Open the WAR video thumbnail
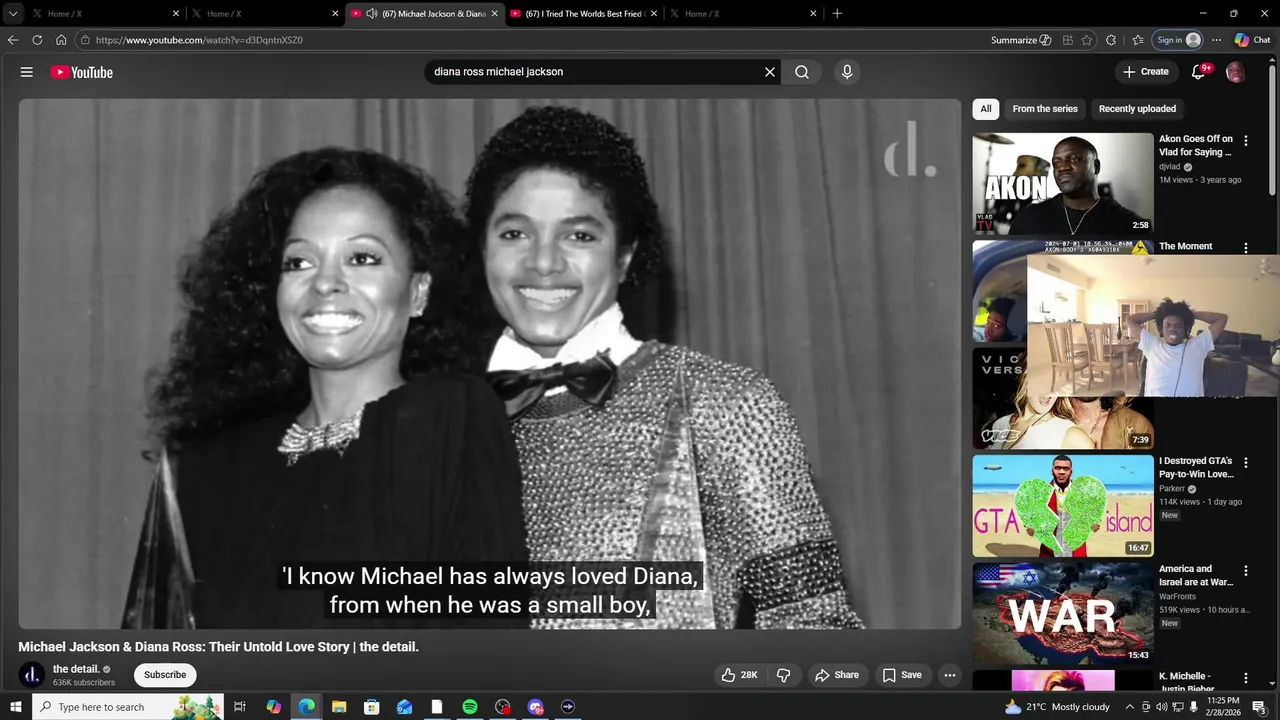The height and width of the screenshot is (720, 1280). [1063, 613]
